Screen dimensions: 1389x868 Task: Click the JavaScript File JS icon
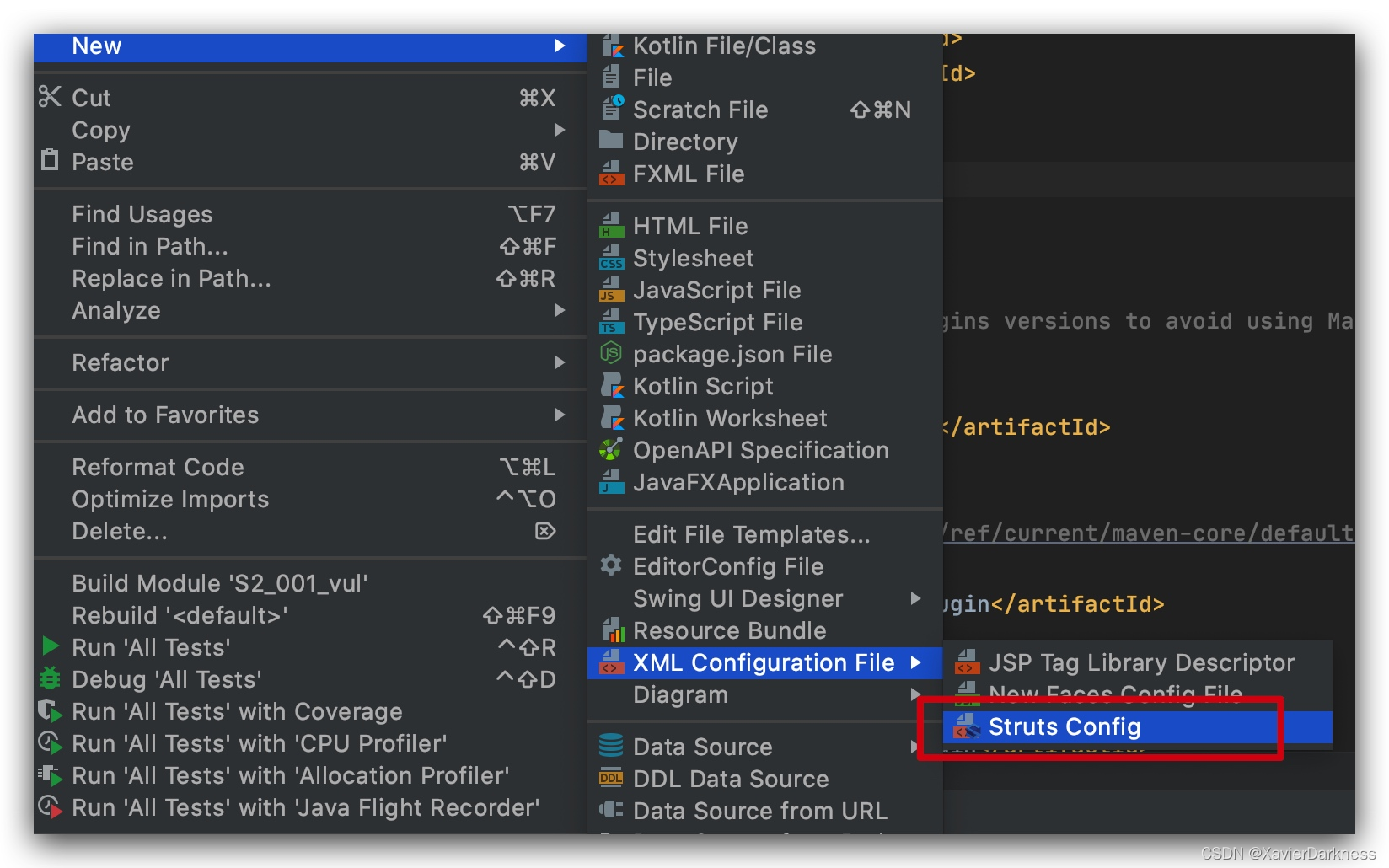click(x=611, y=290)
